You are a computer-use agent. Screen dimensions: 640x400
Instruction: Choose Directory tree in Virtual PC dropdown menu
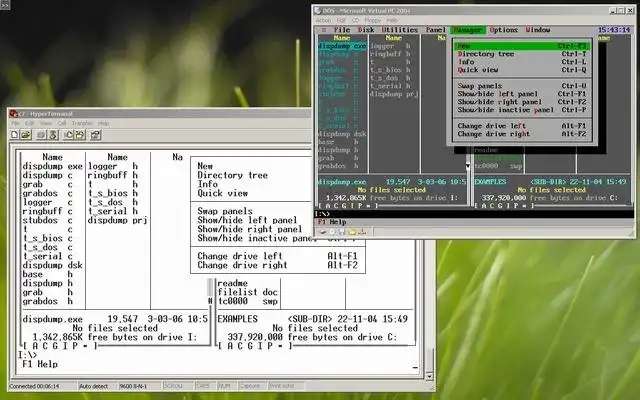click(522, 54)
